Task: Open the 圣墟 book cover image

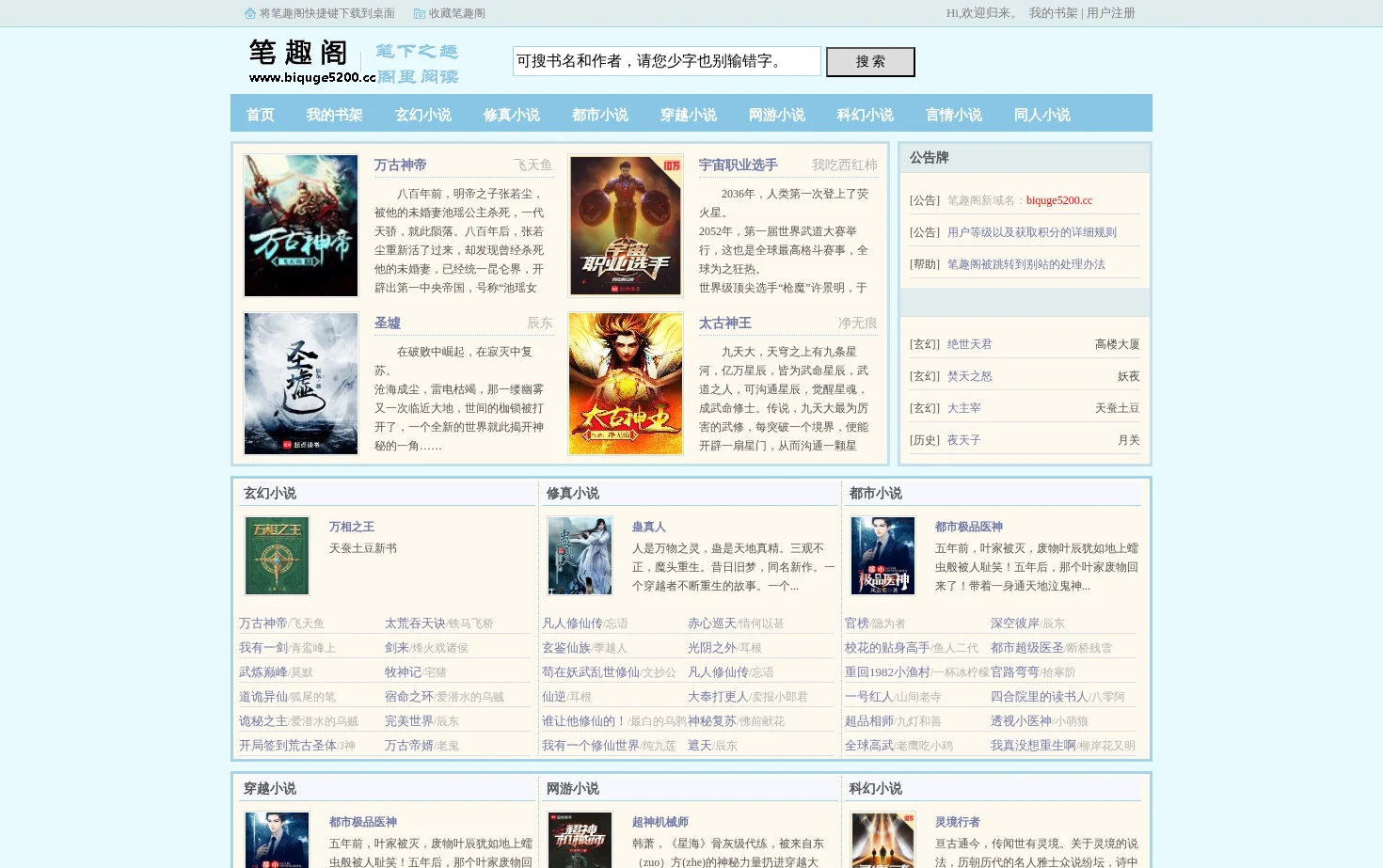Action: (301, 384)
